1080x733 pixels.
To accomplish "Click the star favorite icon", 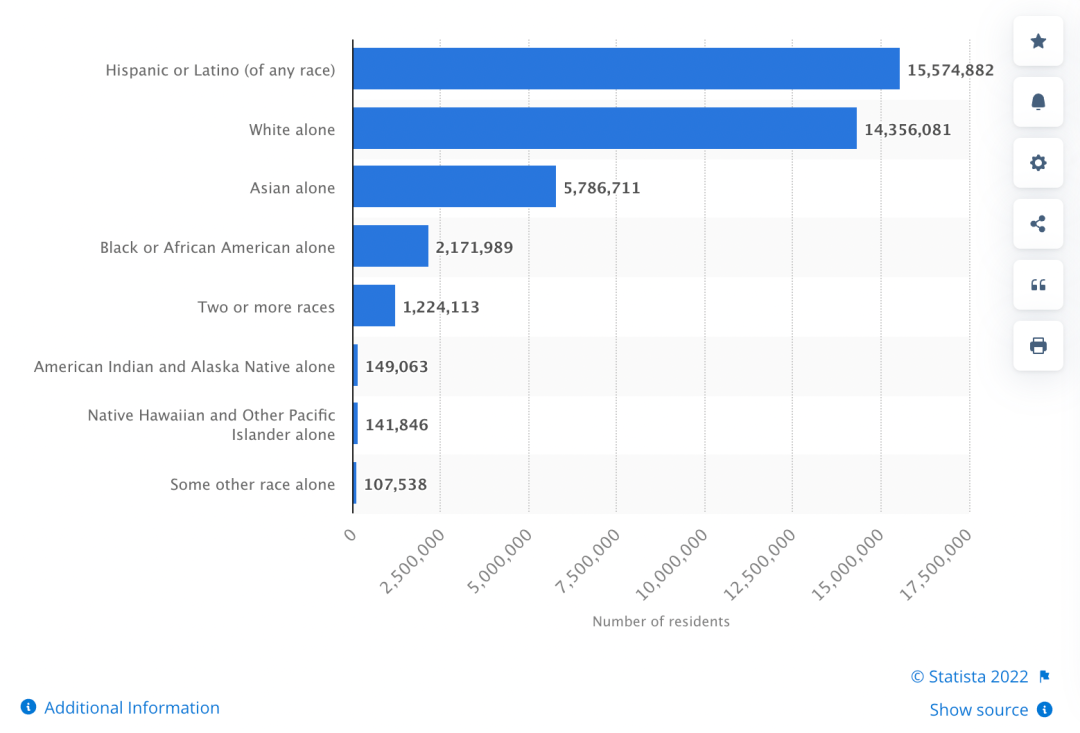I will click(1038, 41).
